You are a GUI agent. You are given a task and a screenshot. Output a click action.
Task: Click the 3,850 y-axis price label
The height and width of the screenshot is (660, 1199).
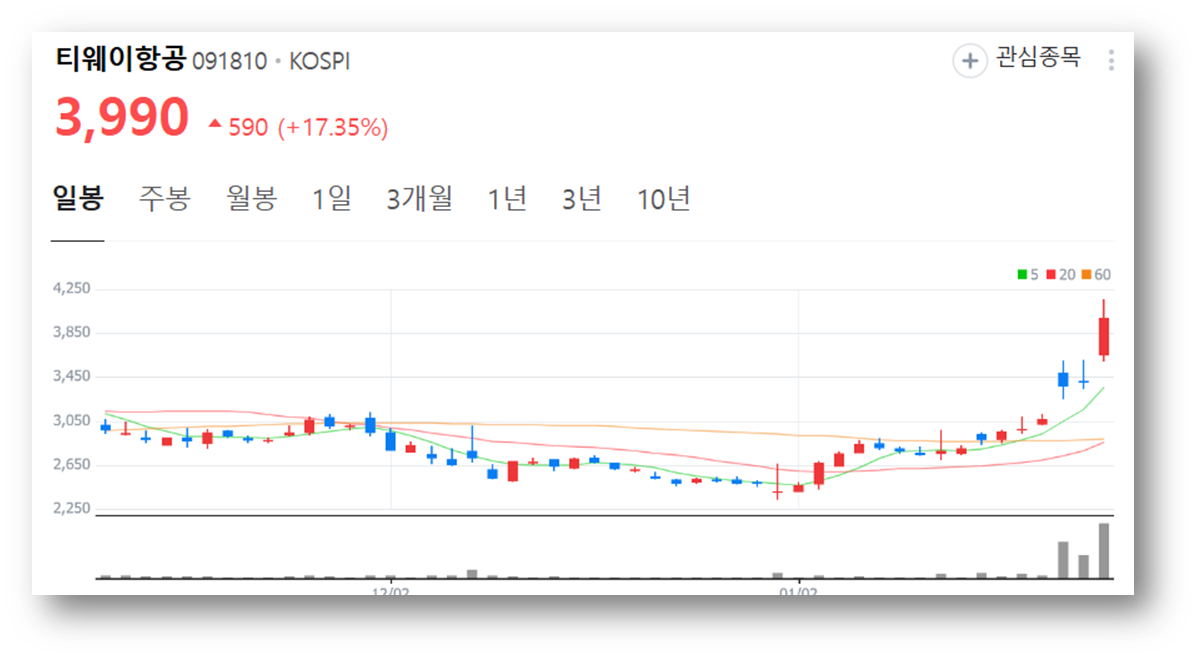(71, 332)
